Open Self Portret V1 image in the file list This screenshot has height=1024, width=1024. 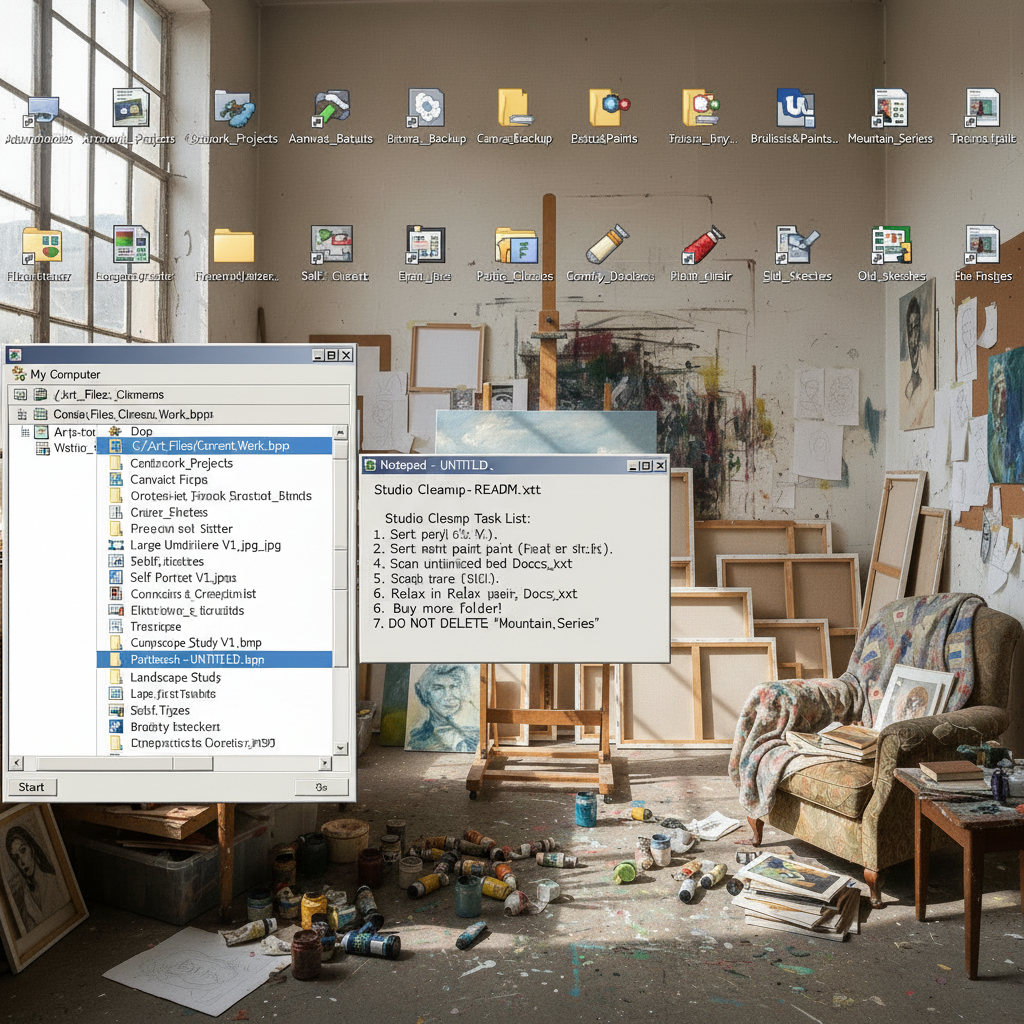pyautogui.click(x=180, y=577)
